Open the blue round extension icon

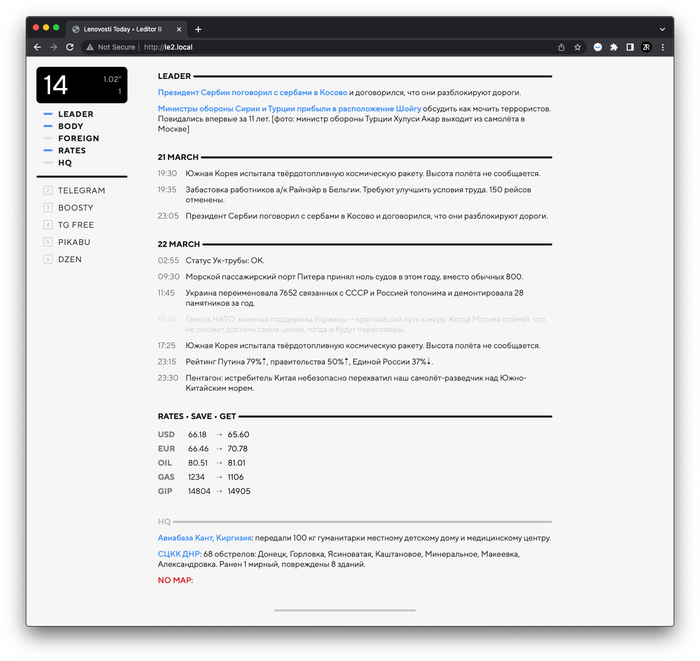click(x=597, y=47)
